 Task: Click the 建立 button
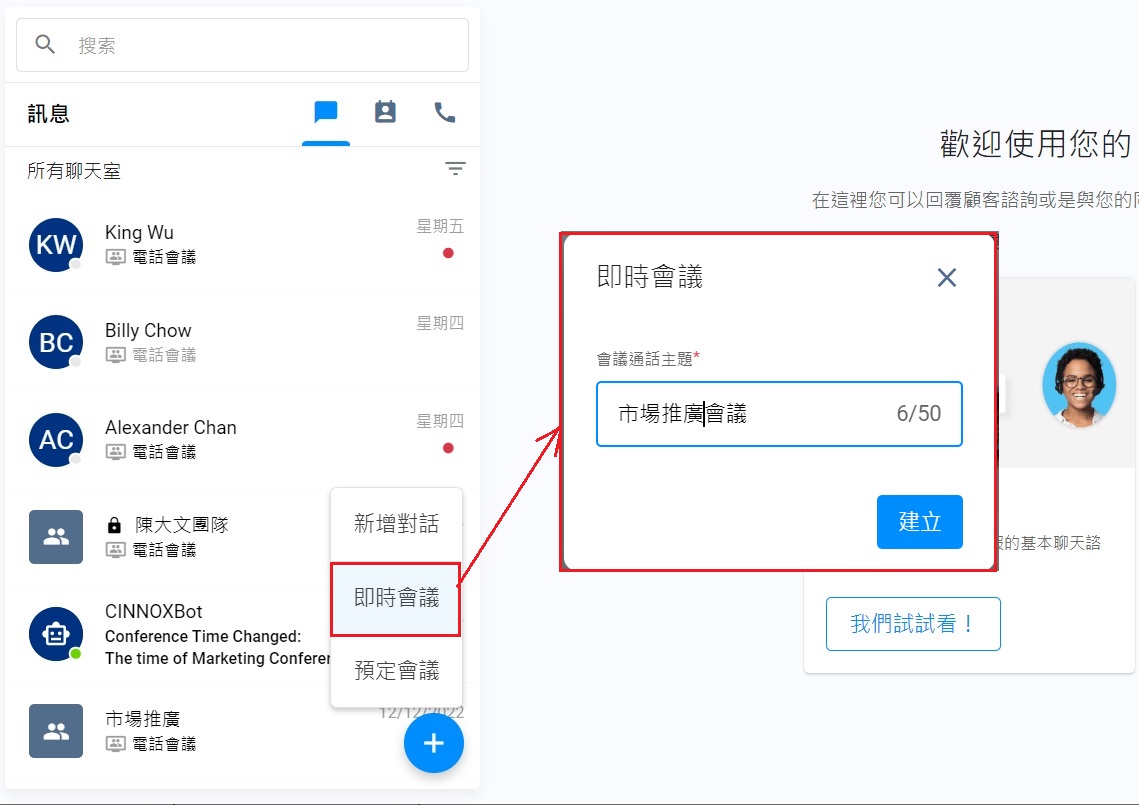tap(920, 521)
